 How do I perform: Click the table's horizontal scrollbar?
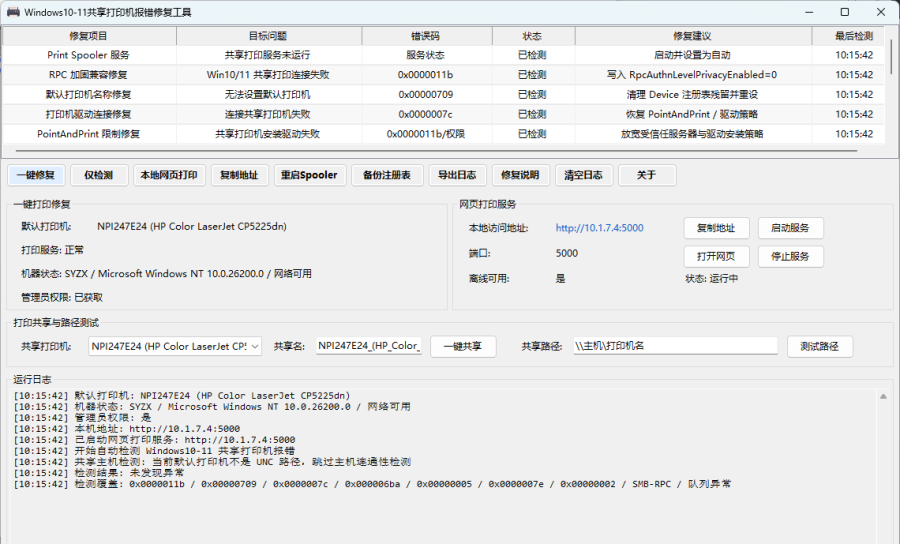(x=436, y=151)
